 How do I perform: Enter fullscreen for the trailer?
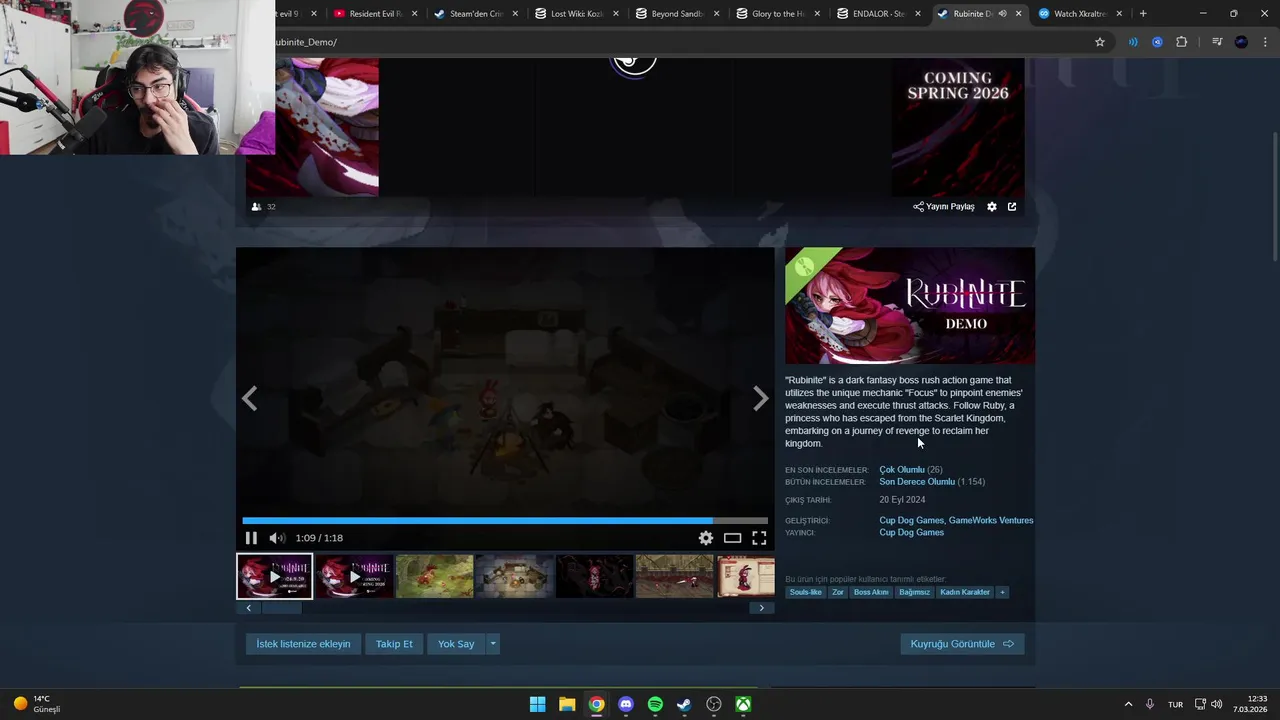click(x=759, y=538)
